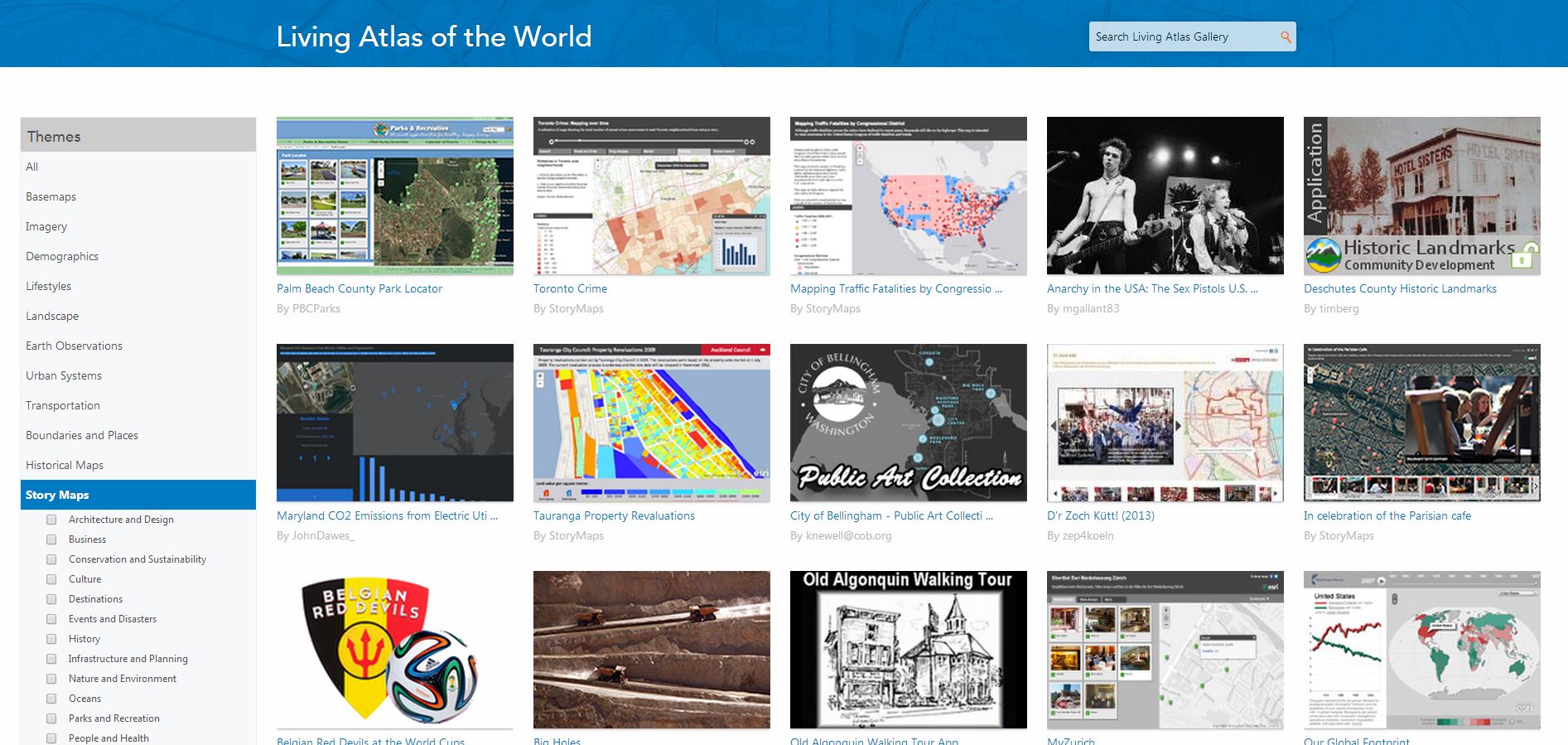Tick the Conservation and Sustainability checkbox

[x=51, y=559]
